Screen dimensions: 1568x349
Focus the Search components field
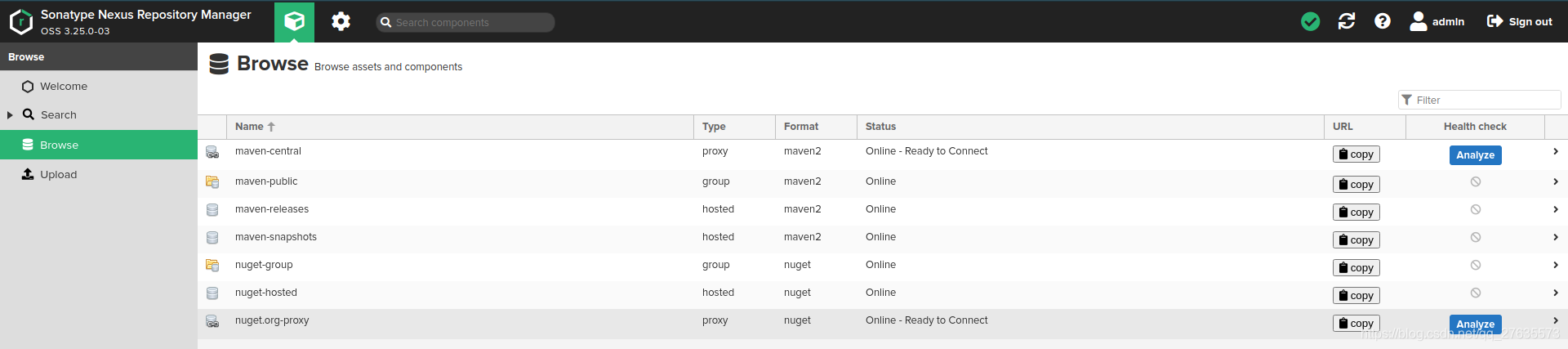(465, 22)
